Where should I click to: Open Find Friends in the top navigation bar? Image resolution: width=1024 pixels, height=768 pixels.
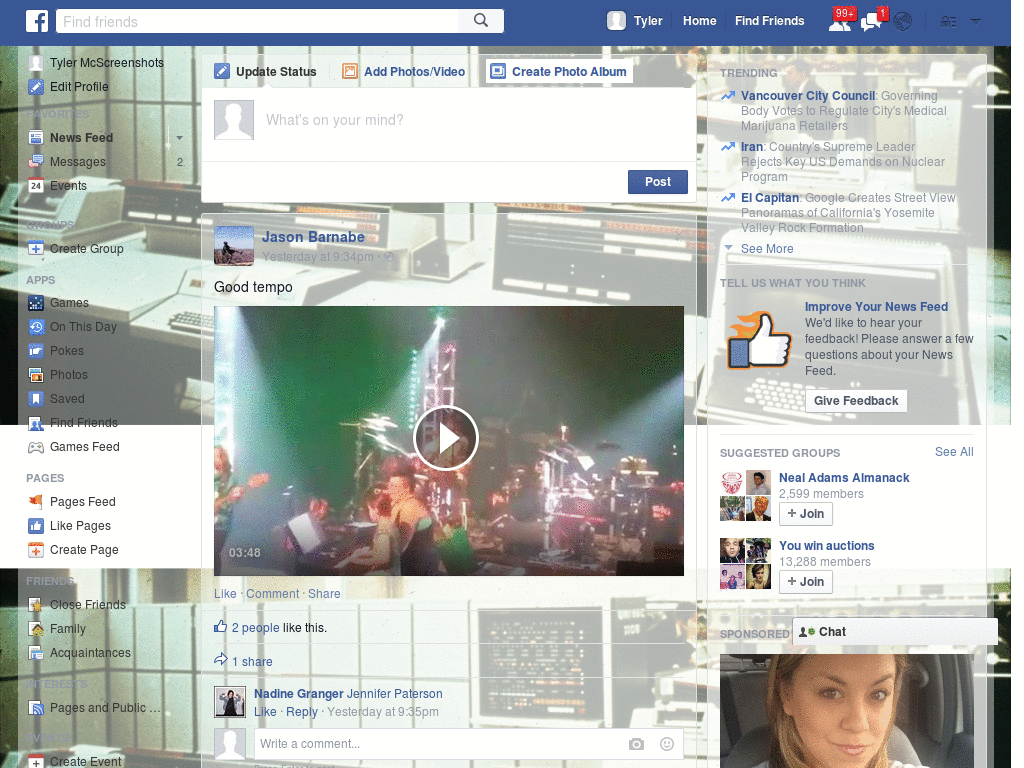[x=769, y=21]
